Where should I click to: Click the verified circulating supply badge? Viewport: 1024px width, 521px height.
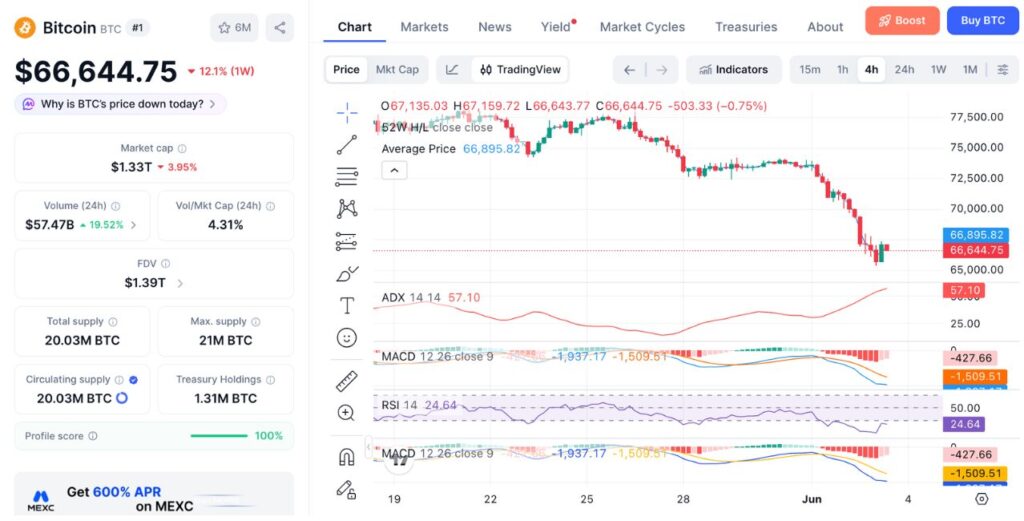point(133,380)
